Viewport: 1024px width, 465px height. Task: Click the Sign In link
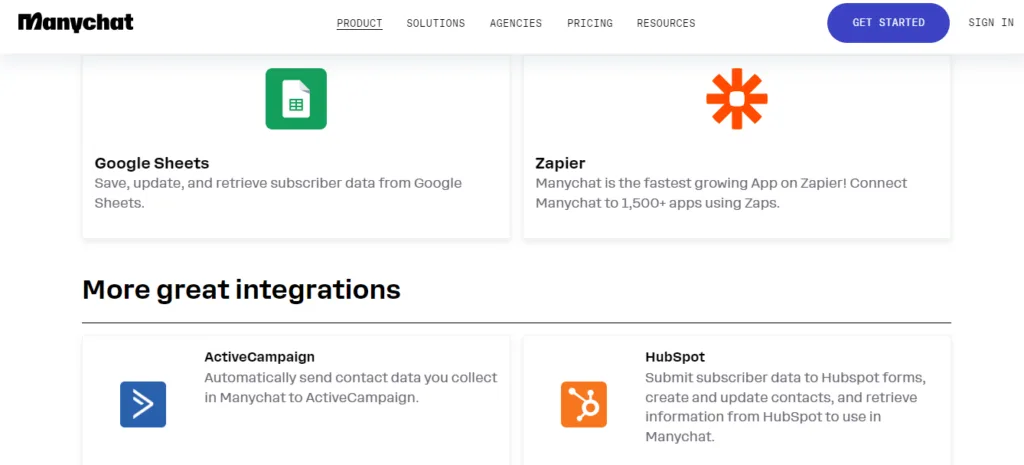click(991, 23)
